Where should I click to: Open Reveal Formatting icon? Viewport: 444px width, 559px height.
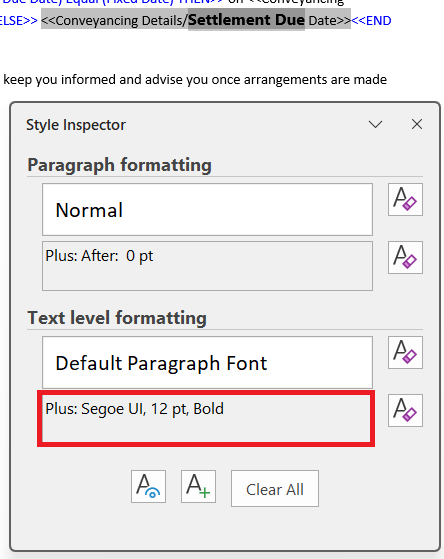(148, 486)
